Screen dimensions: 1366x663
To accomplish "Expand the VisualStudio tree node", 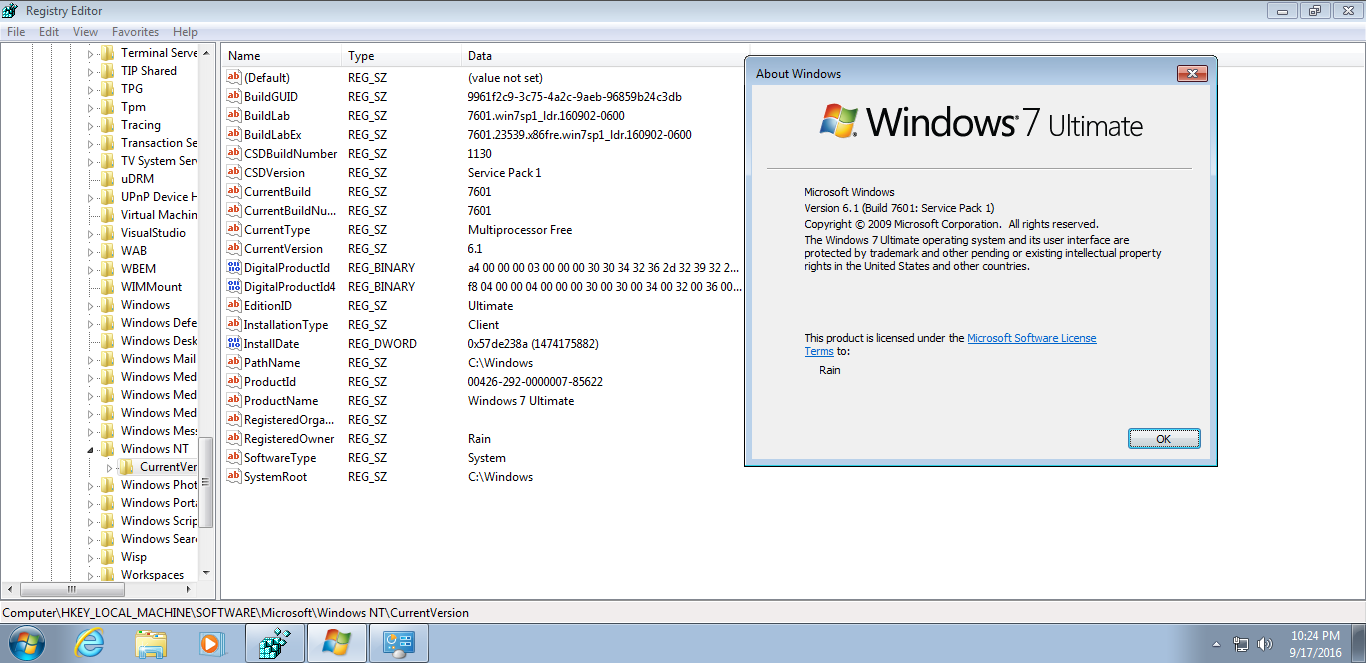I will click(x=90, y=233).
